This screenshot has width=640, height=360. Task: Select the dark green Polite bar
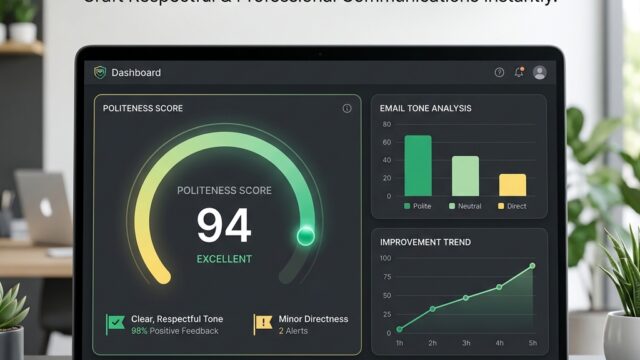tap(418, 166)
